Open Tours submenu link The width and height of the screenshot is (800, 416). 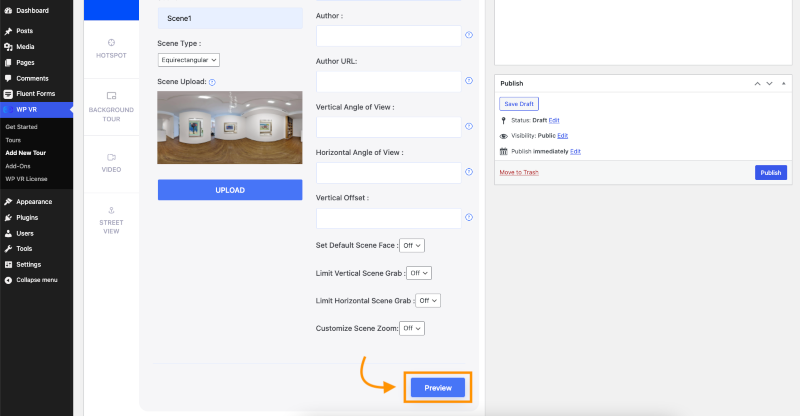(x=13, y=140)
